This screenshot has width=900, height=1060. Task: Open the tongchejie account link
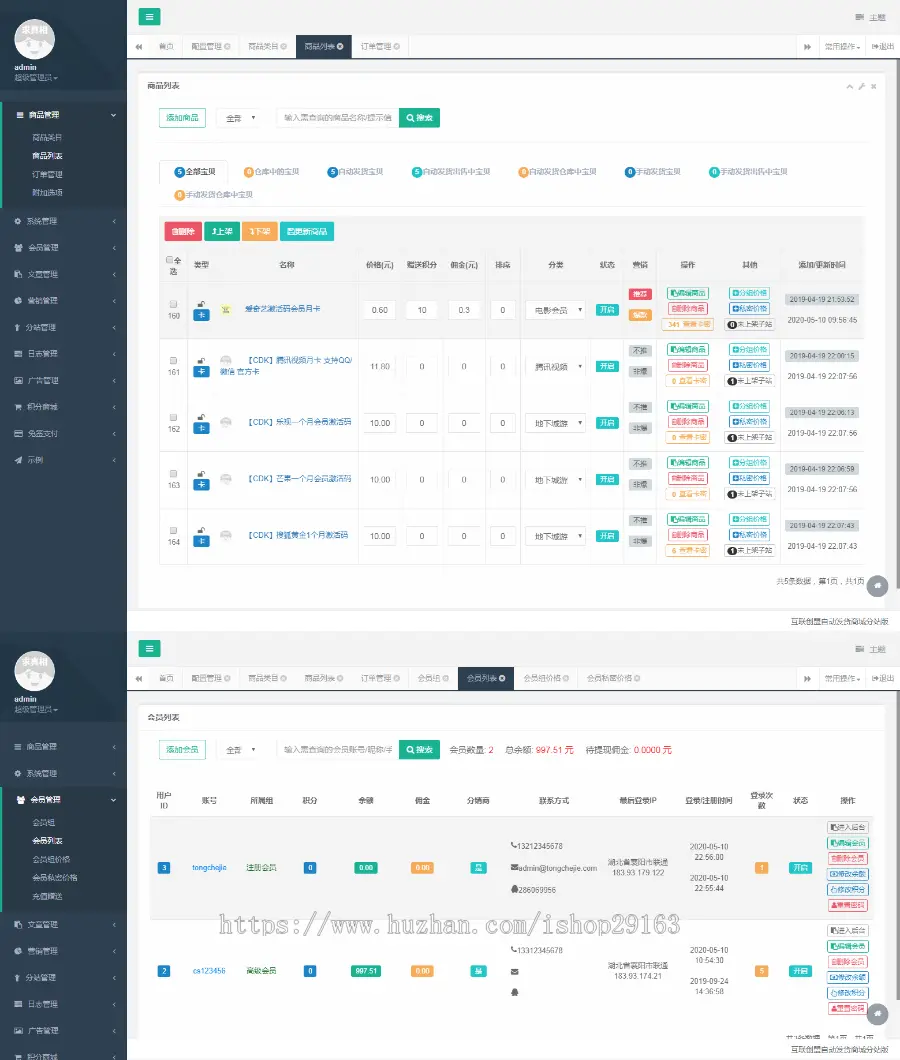[x=209, y=867]
